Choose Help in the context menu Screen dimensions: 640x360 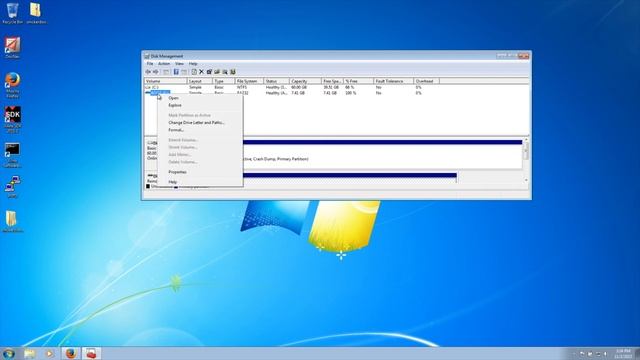[200, 182]
